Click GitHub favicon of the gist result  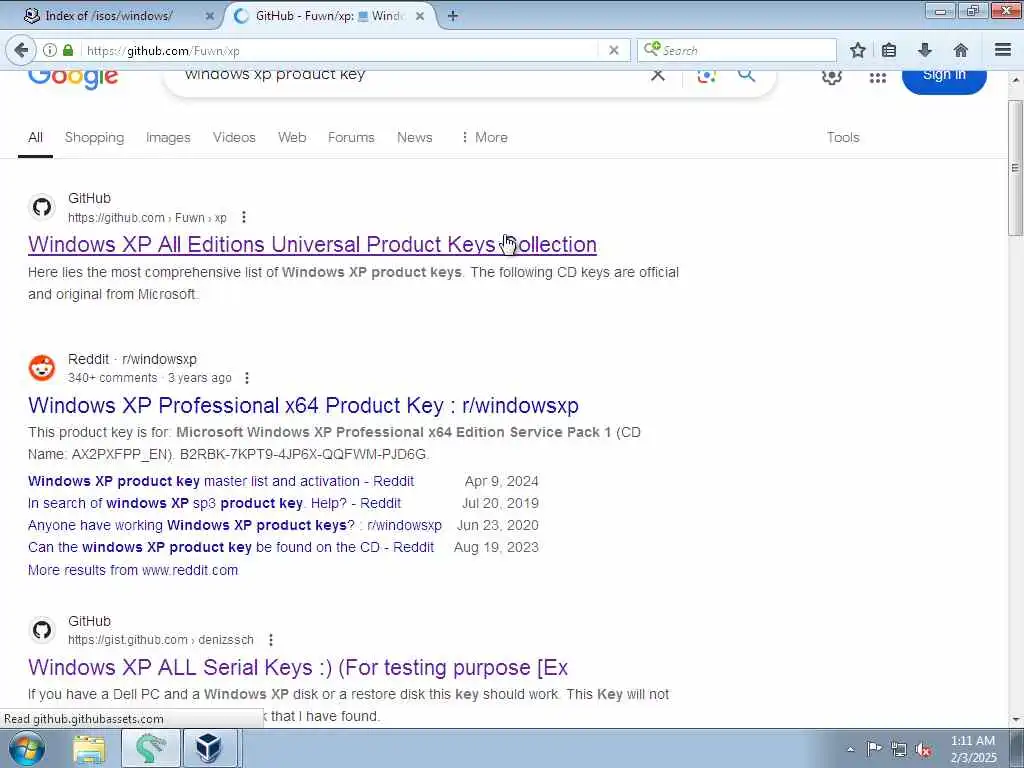tap(42, 630)
